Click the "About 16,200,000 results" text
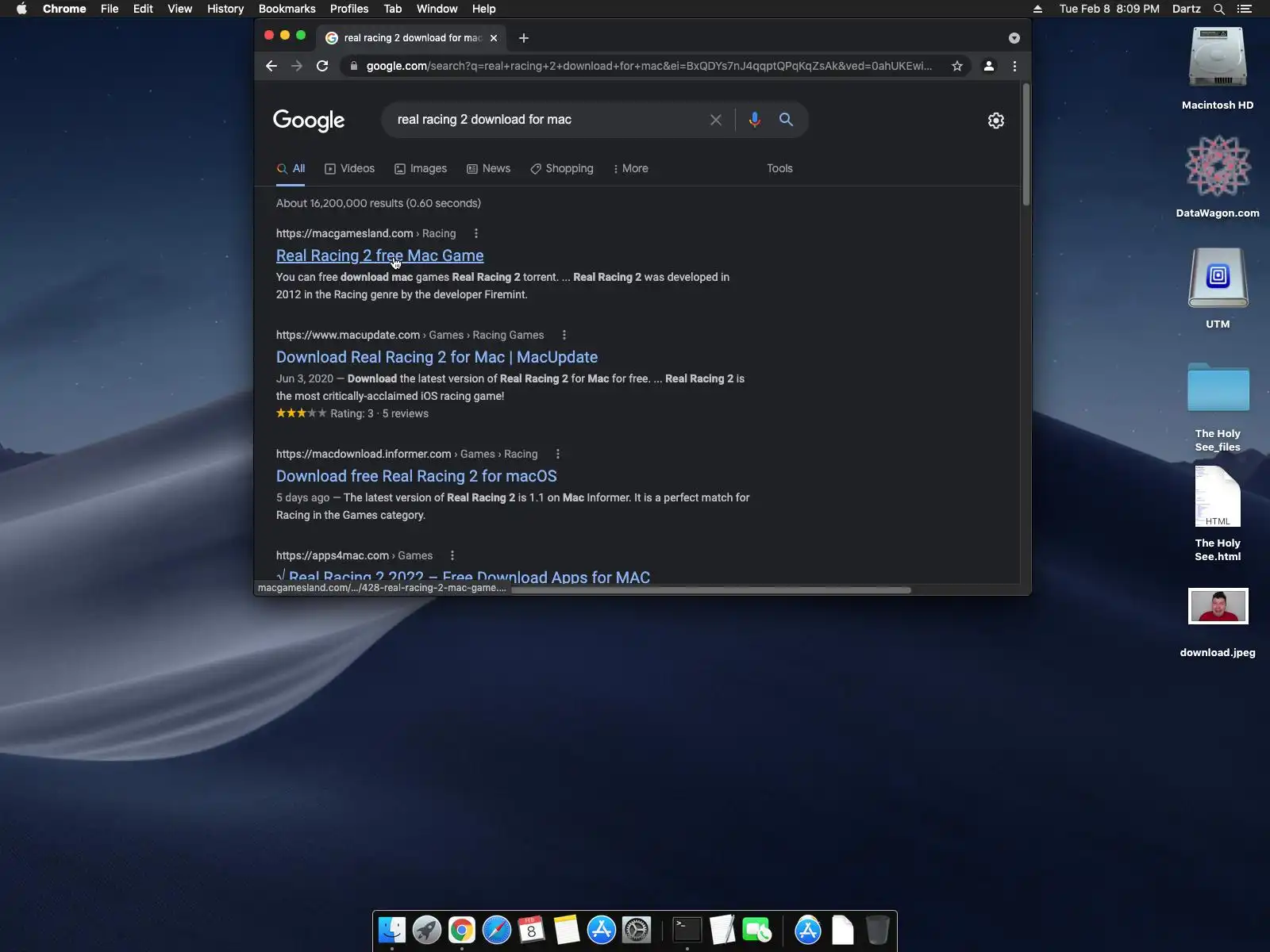 [379, 203]
